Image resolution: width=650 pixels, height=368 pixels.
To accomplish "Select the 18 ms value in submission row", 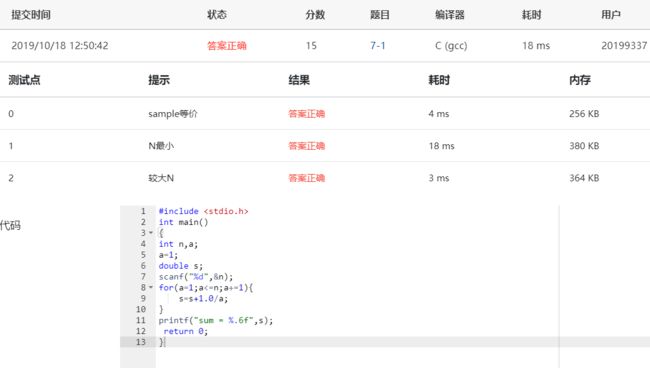I will click(x=536, y=46).
